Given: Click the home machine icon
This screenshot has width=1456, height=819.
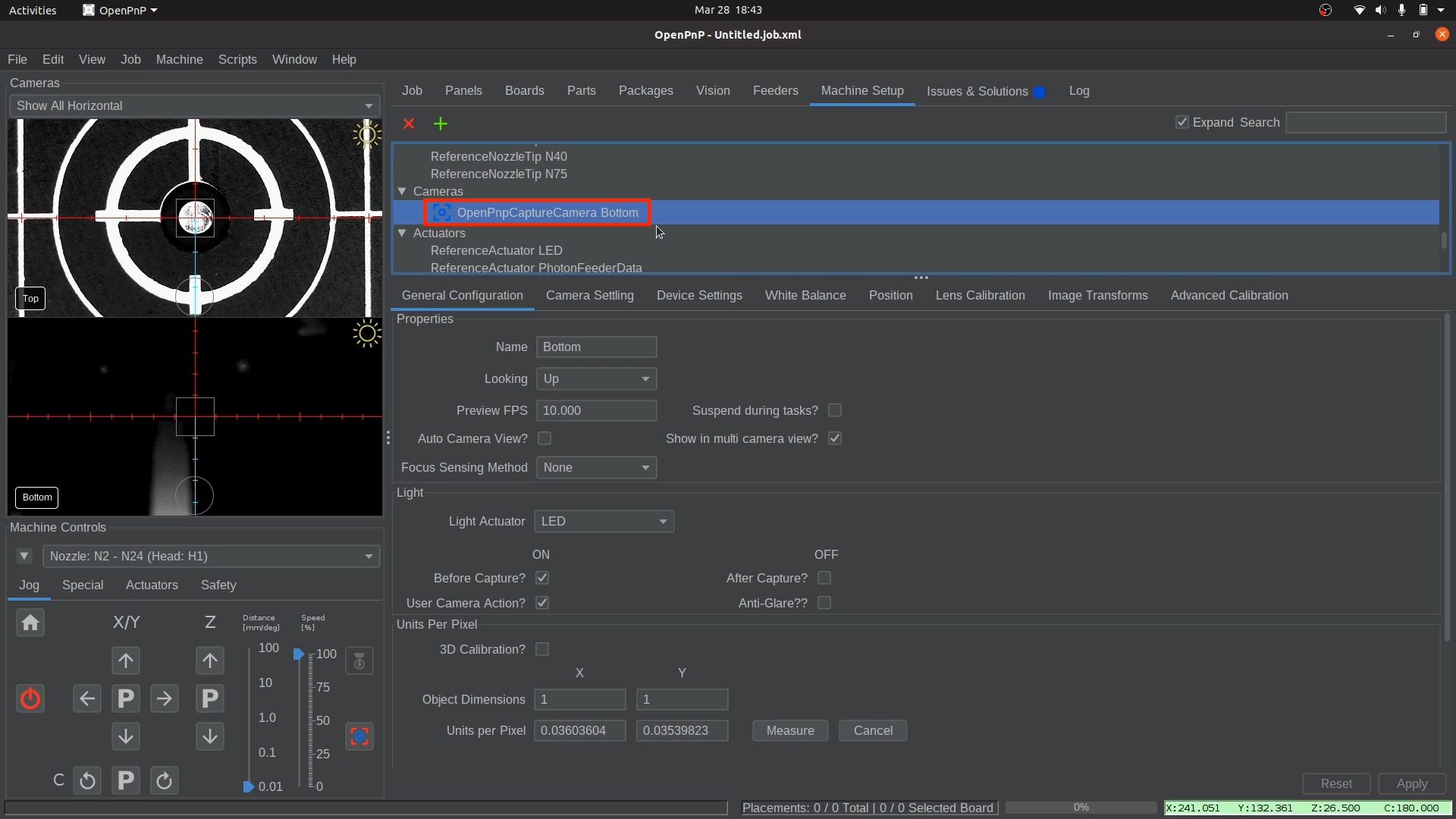Looking at the screenshot, I should [x=30, y=623].
